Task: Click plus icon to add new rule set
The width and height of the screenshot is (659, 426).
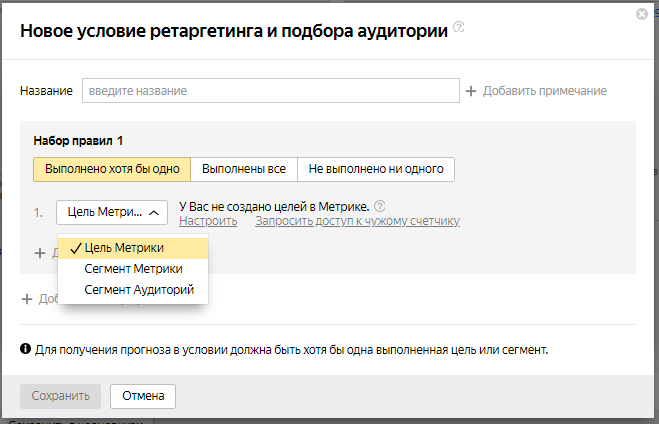Action: 27,299
